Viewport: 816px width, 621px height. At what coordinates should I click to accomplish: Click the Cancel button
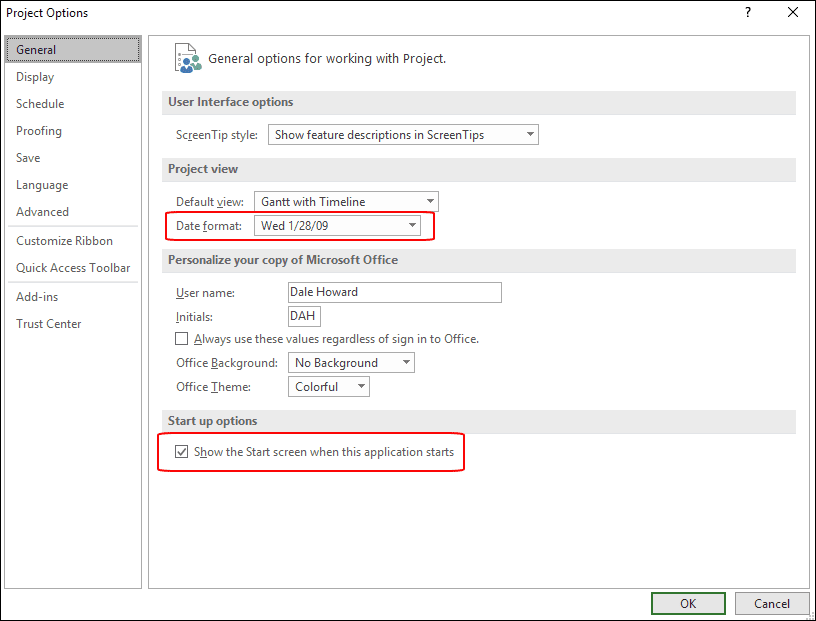(x=772, y=603)
